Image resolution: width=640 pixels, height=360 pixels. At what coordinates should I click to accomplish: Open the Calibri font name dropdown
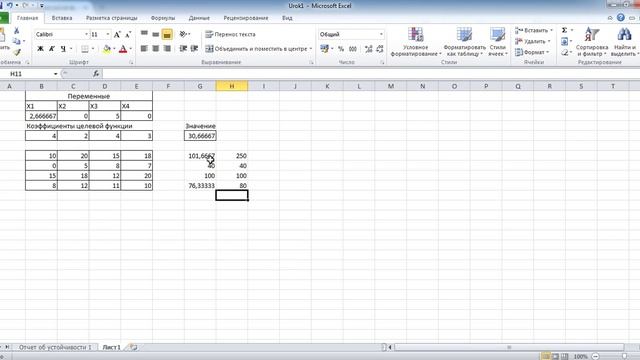86,34
